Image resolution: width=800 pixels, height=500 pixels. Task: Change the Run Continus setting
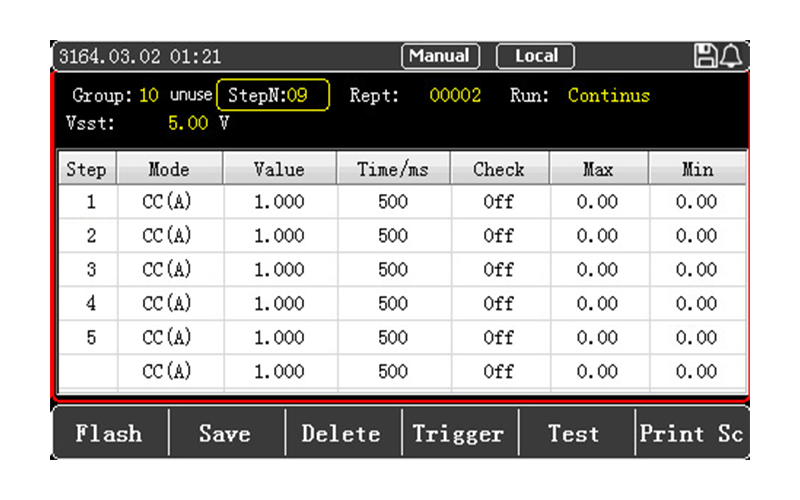click(608, 97)
